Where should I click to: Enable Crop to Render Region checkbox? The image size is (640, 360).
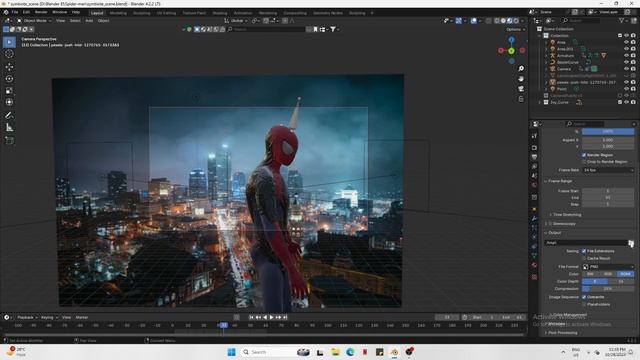(x=584, y=162)
